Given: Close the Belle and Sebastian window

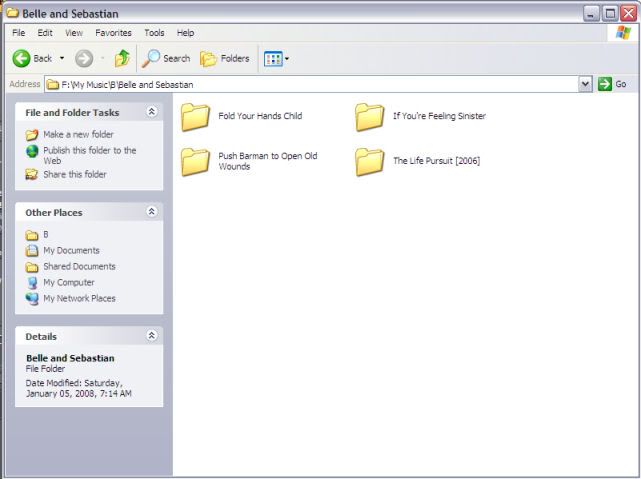Looking at the screenshot, I should point(628,13).
